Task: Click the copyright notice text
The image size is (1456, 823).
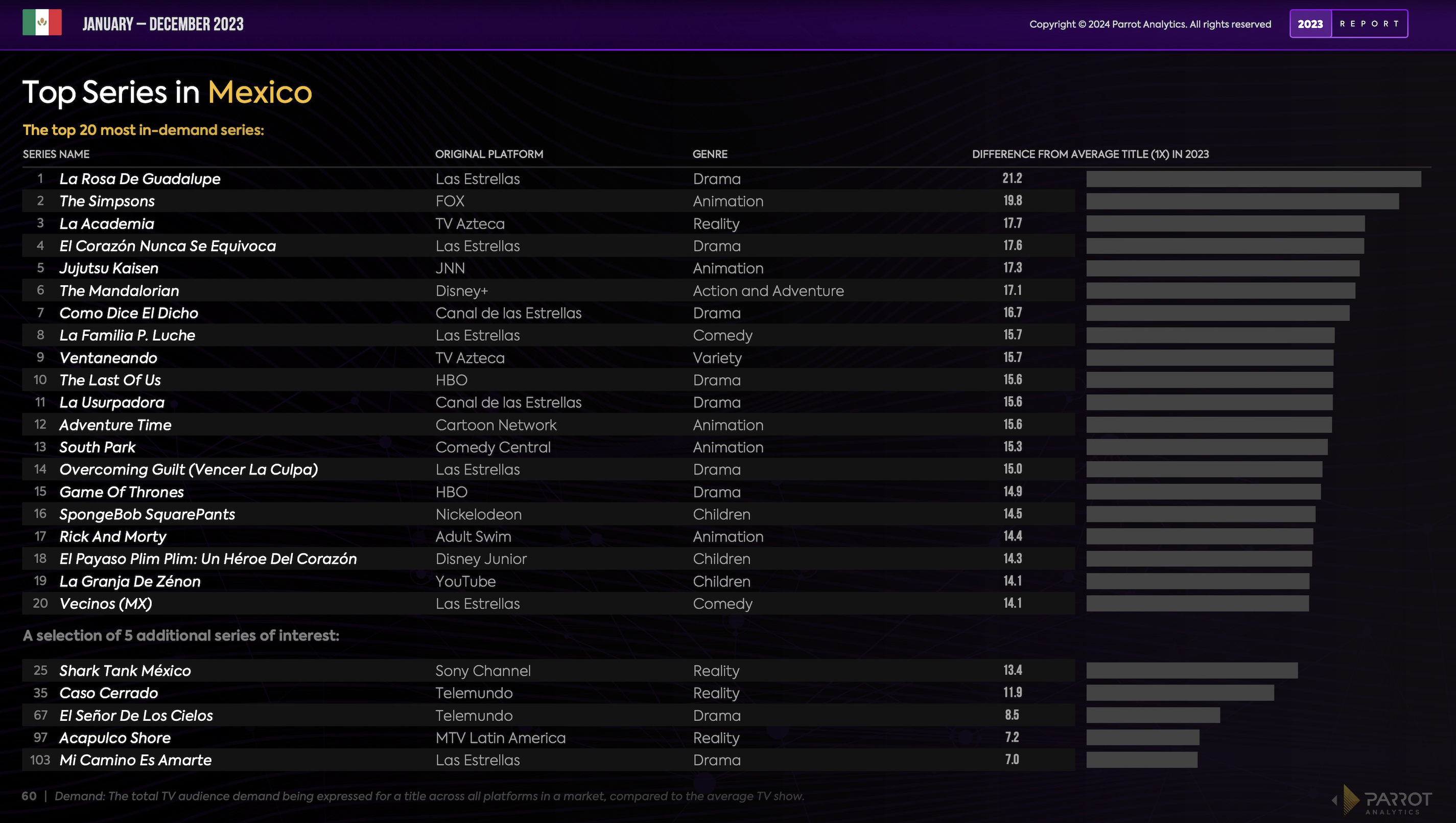Action: click(1150, 24)
